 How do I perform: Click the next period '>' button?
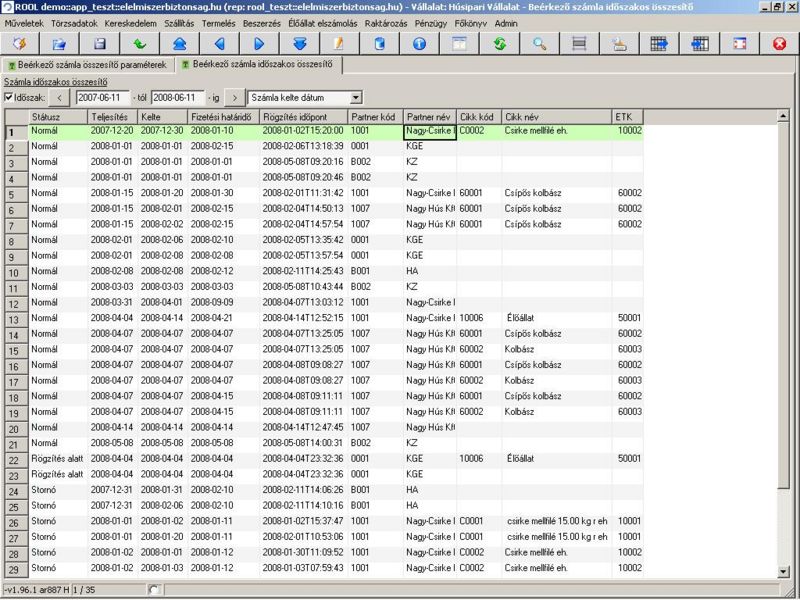pos(234,98)
